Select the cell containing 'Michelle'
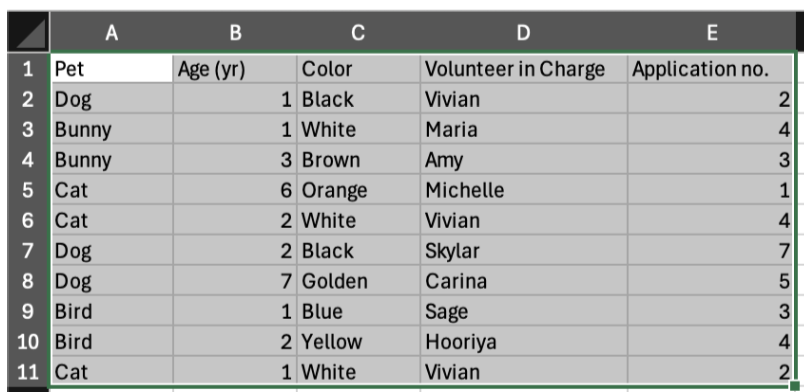This screenshot has height=392, width=804. [x=524, y=190]
